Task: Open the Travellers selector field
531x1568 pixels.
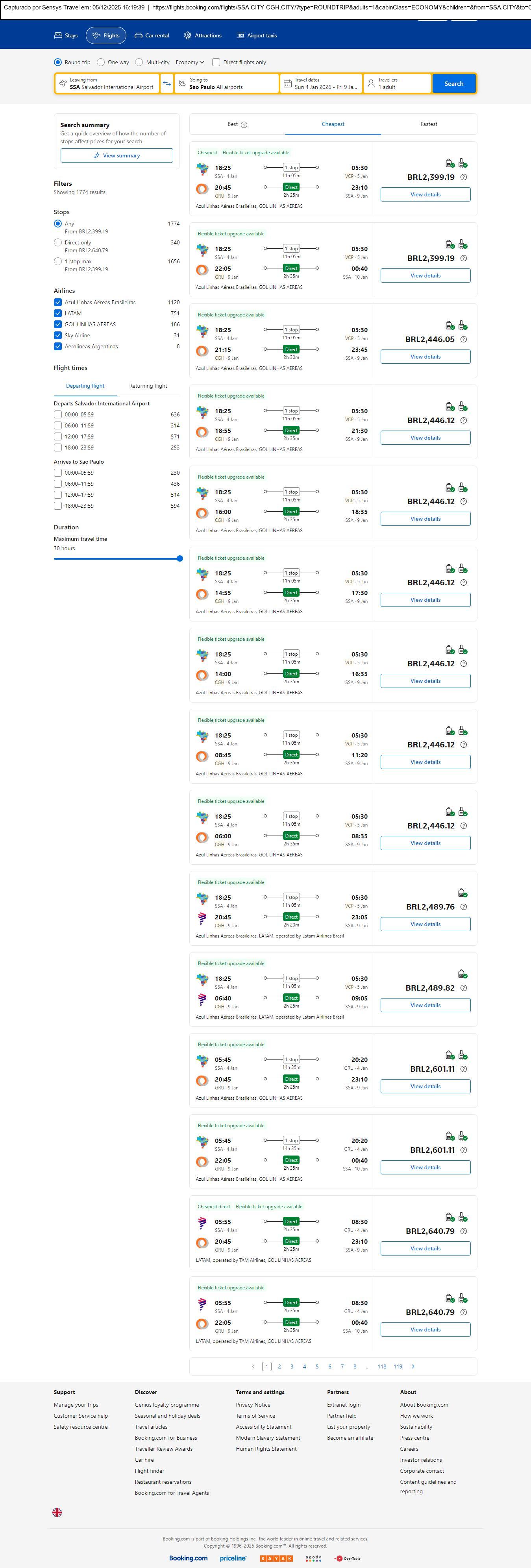Action: tap(397, 83)
